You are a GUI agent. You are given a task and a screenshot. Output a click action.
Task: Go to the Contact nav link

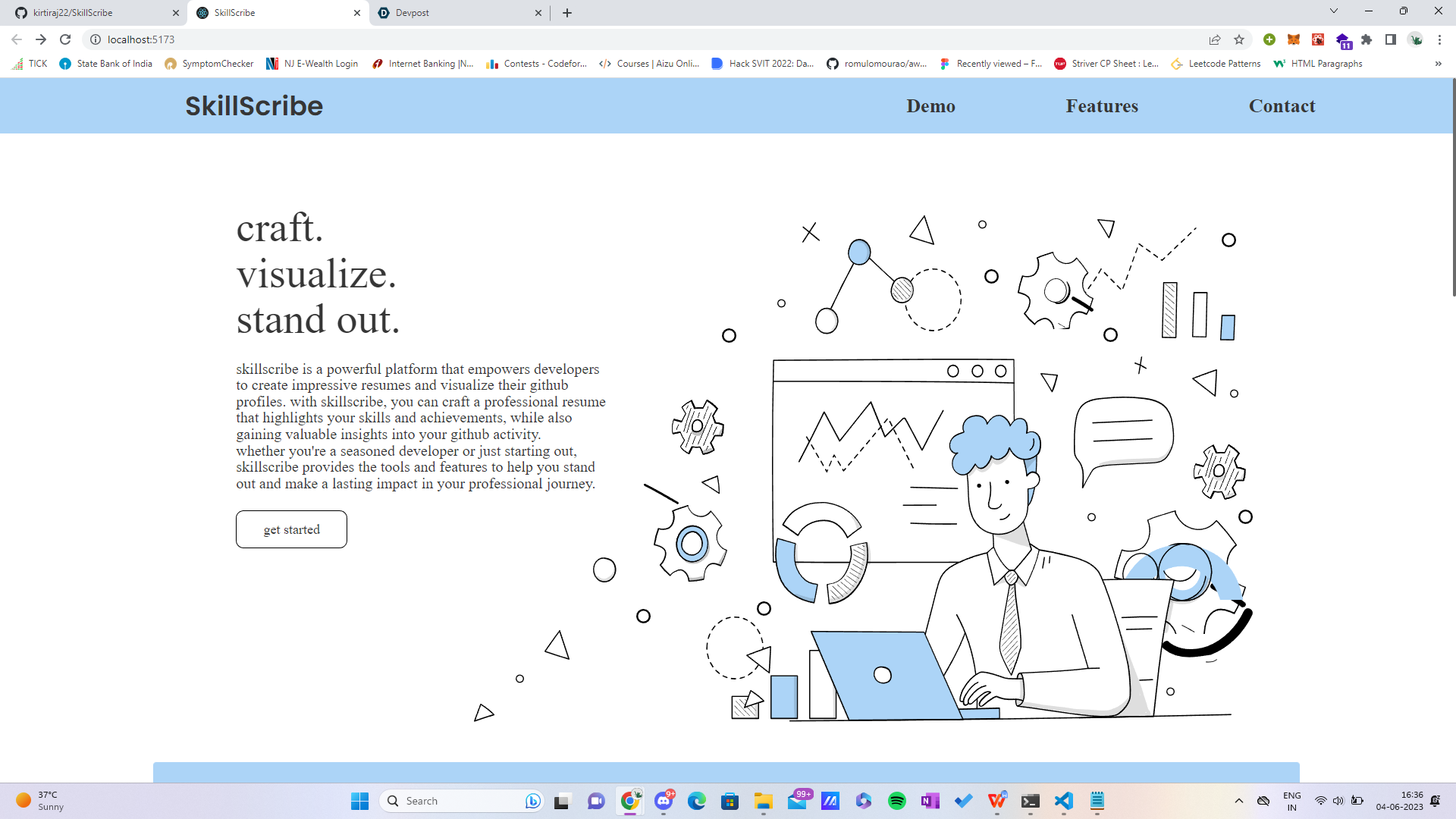pyautogui.click(x=1282, y=106)
